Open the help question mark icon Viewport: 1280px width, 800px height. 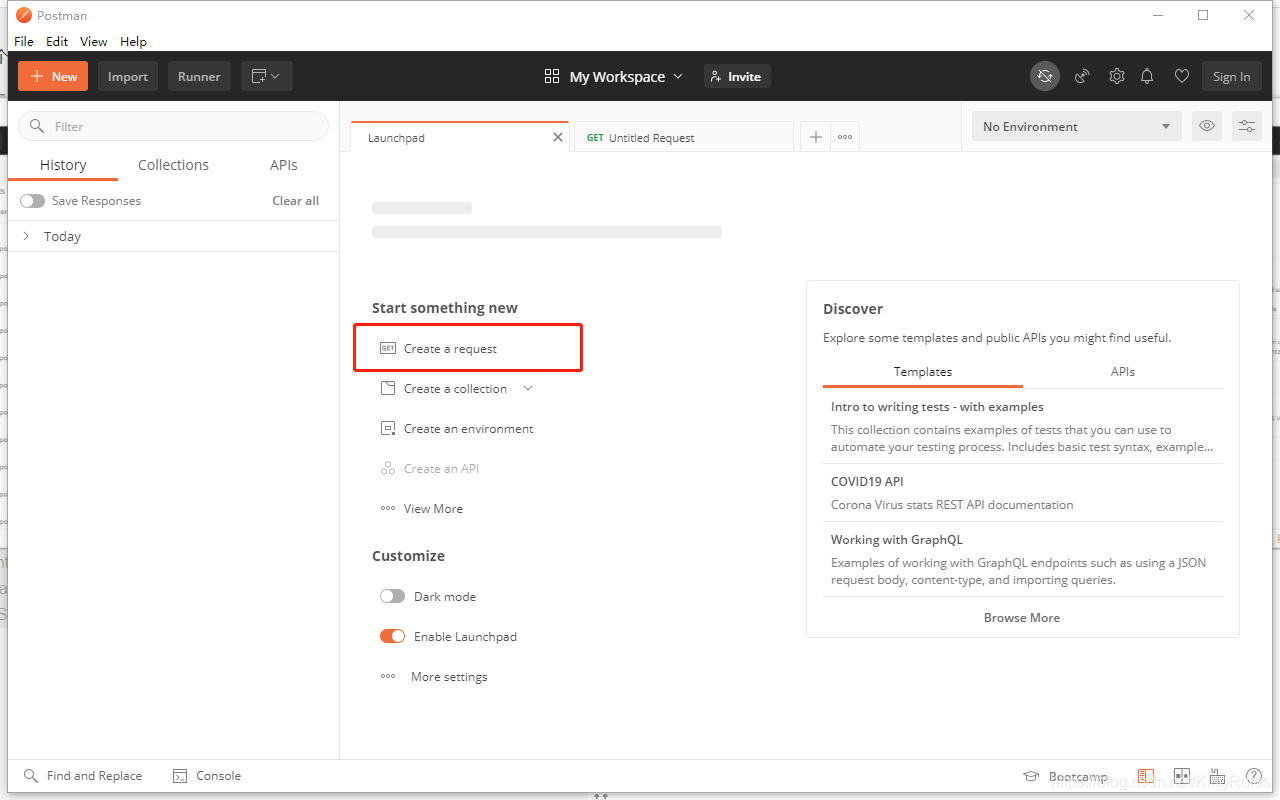tap(1254, 776)
